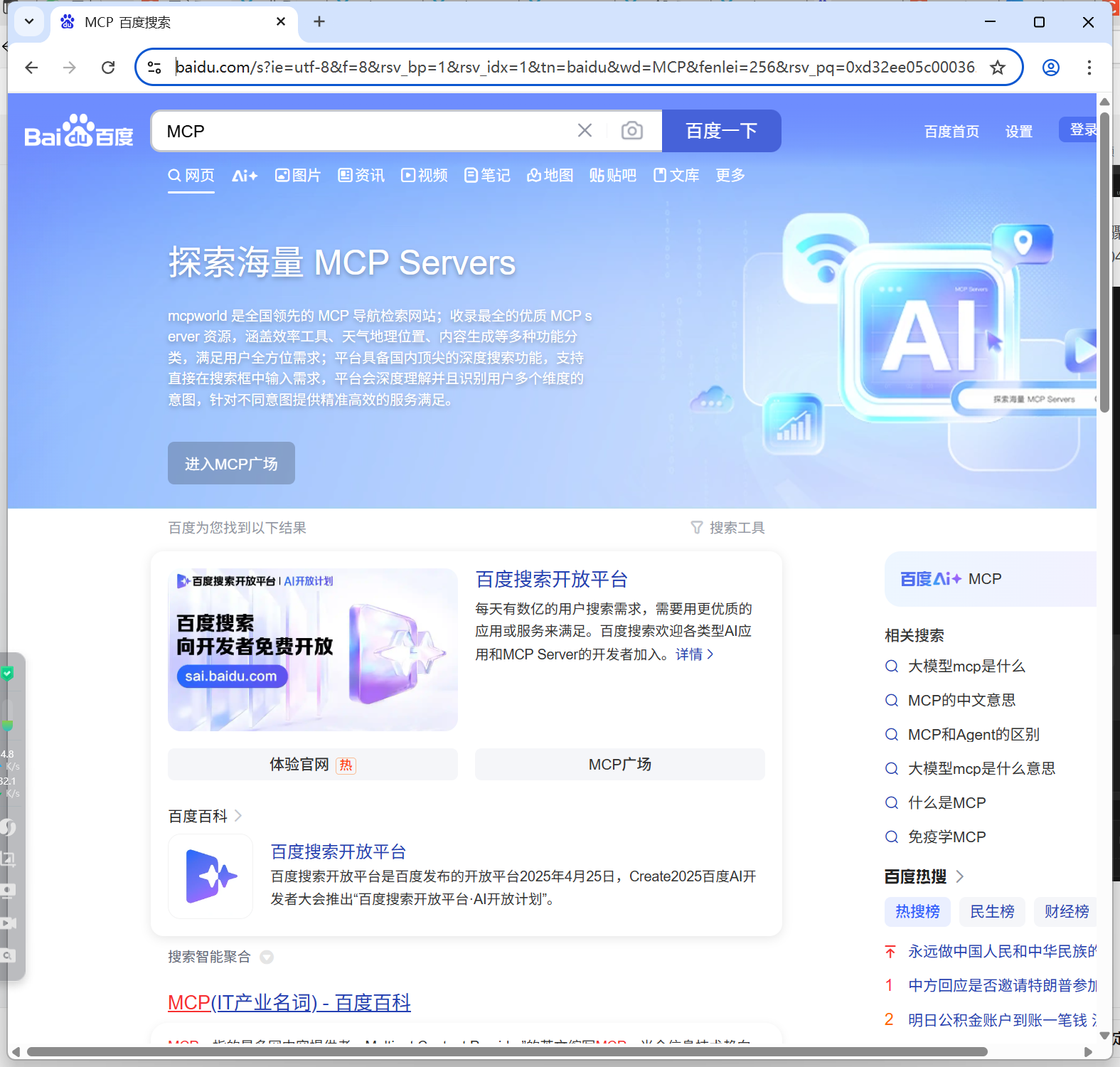Click the browser address bar URL
The height and width of the screenshot is (1067, 1120).
pos(575,68)
